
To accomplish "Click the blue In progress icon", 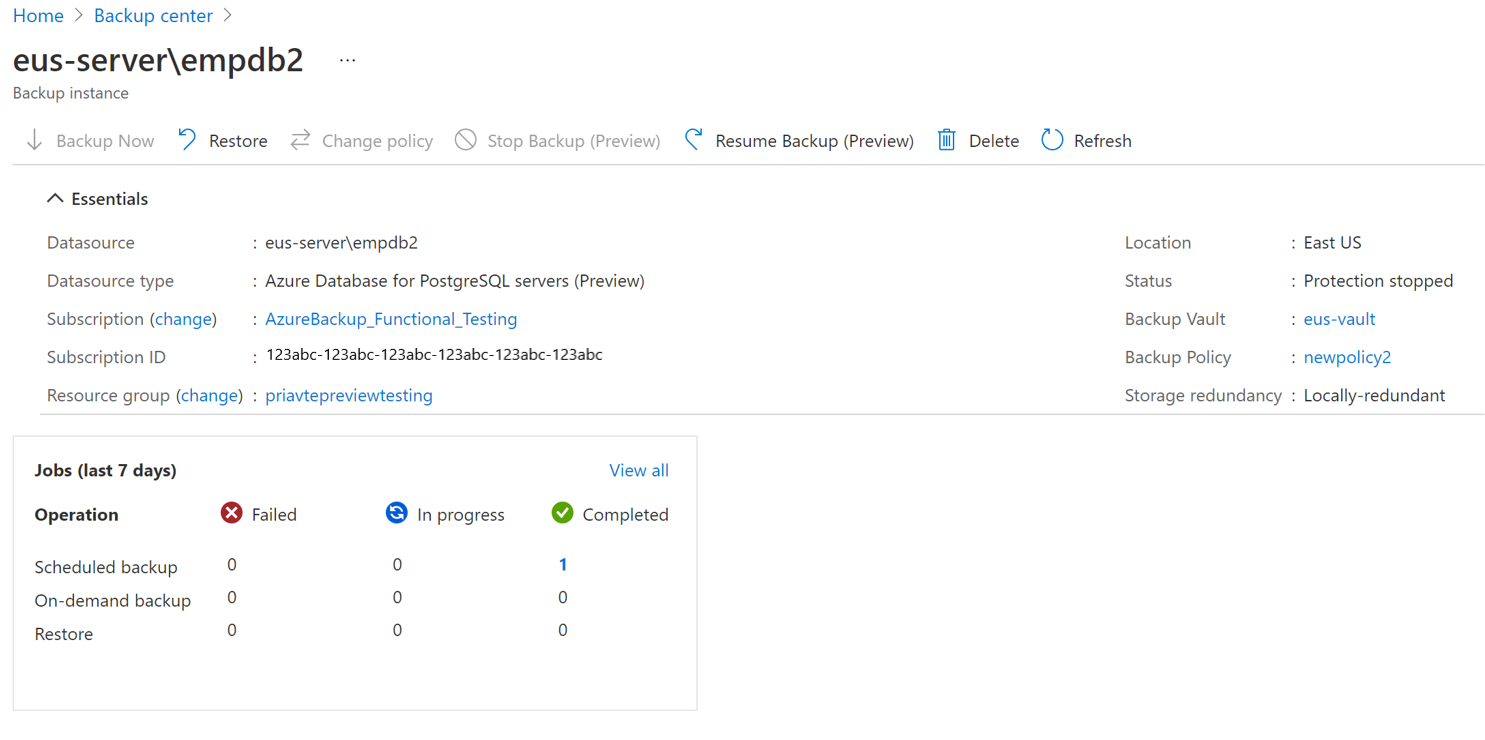I will (397, 513).
